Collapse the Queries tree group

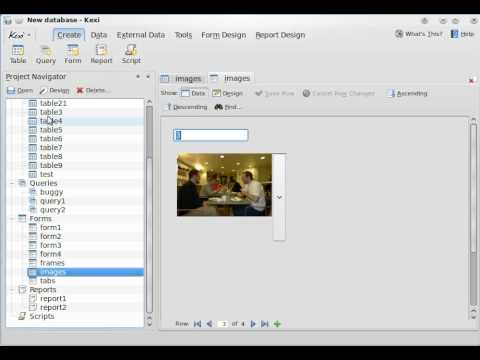point(12,183)
